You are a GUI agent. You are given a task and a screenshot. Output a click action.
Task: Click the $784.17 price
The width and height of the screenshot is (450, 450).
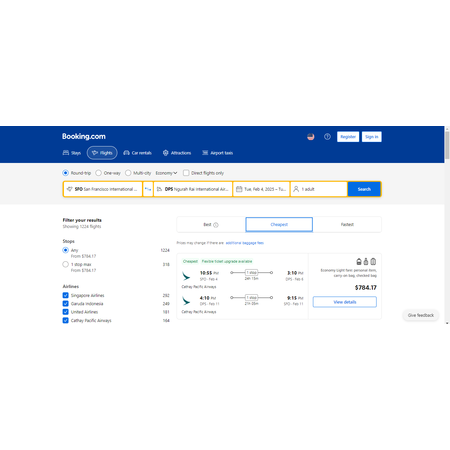[x=366, y=288]
